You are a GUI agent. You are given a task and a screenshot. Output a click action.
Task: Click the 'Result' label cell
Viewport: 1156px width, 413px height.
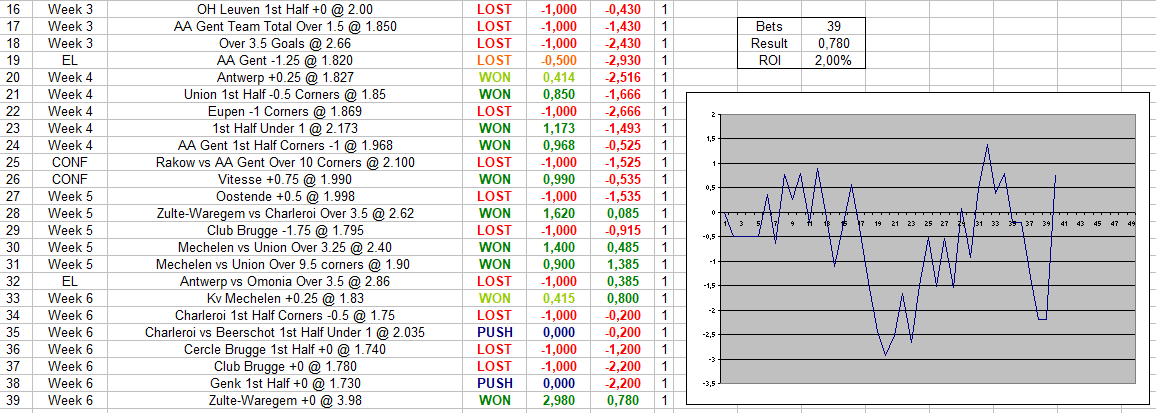tap(769, 44)
